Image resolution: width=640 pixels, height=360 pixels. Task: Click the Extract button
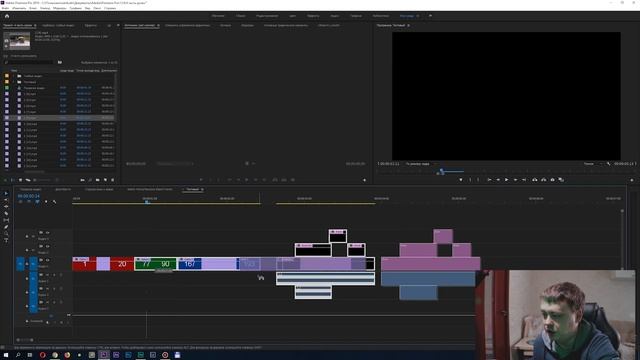tap(544, 180)
